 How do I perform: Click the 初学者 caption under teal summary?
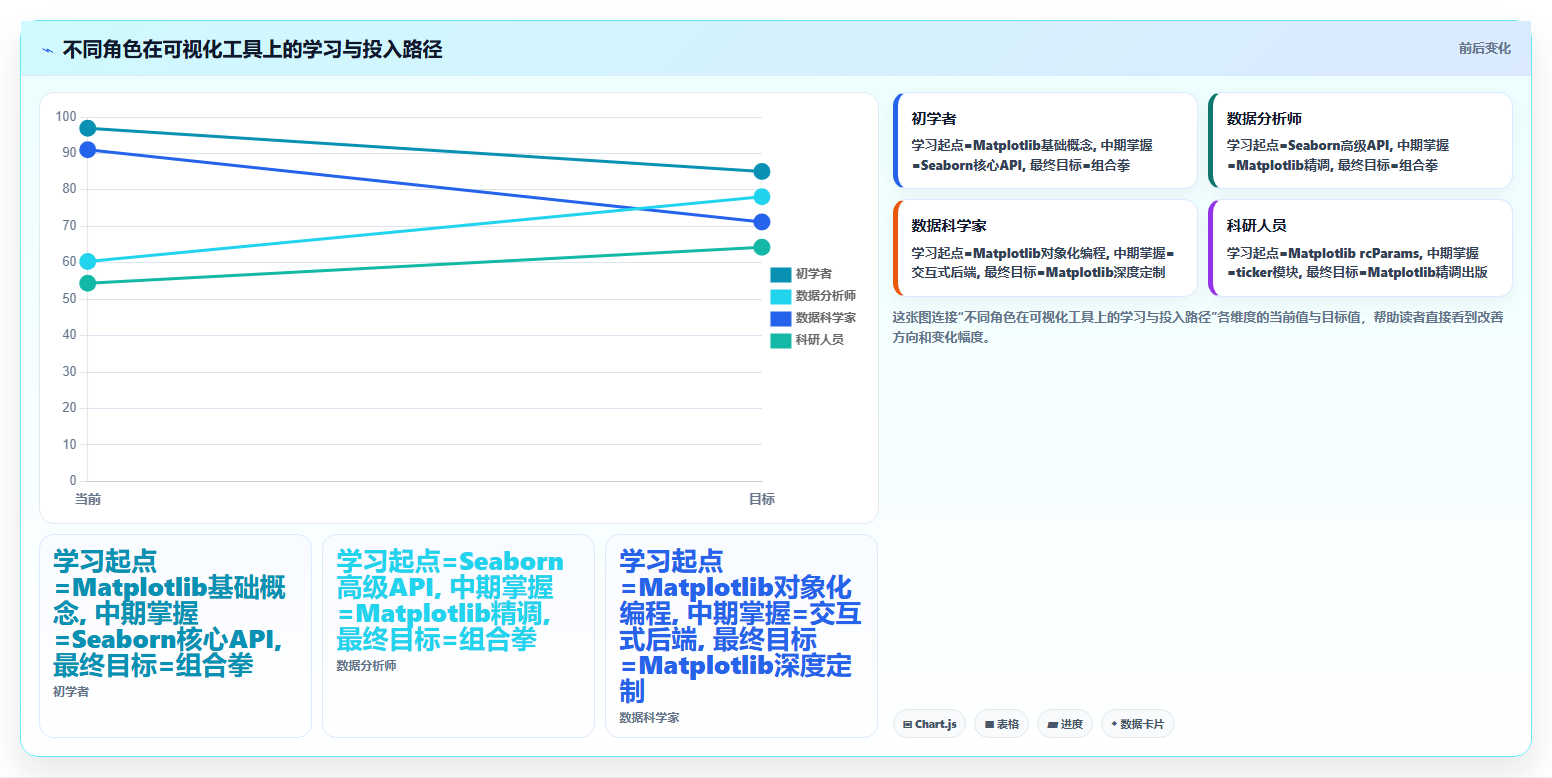71,691
